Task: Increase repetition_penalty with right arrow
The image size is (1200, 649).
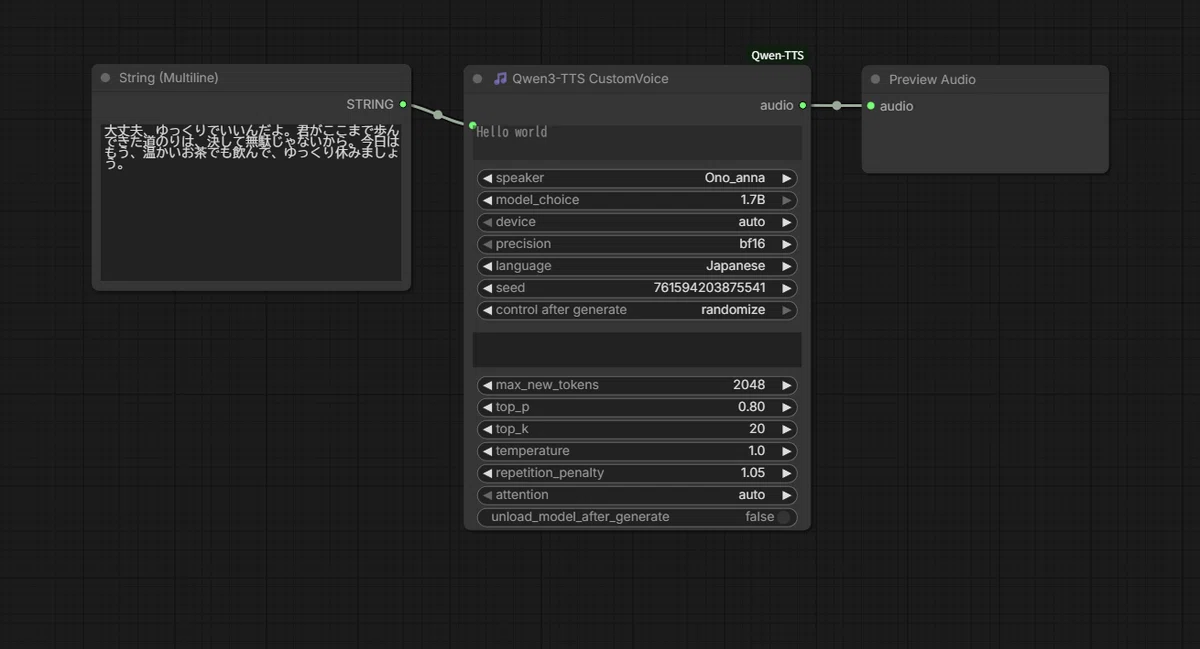Action: pos(787,473)
